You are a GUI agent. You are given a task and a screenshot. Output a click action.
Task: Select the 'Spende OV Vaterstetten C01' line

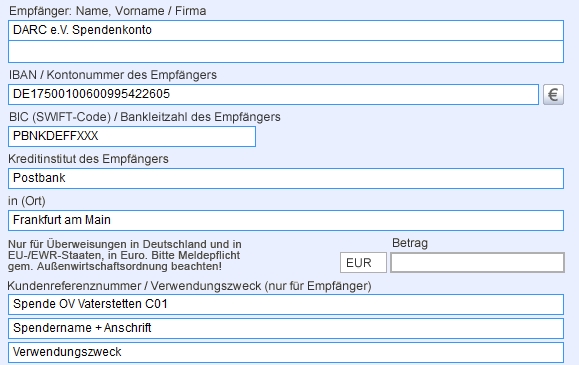pyautogui.click(x=286, y=304)
